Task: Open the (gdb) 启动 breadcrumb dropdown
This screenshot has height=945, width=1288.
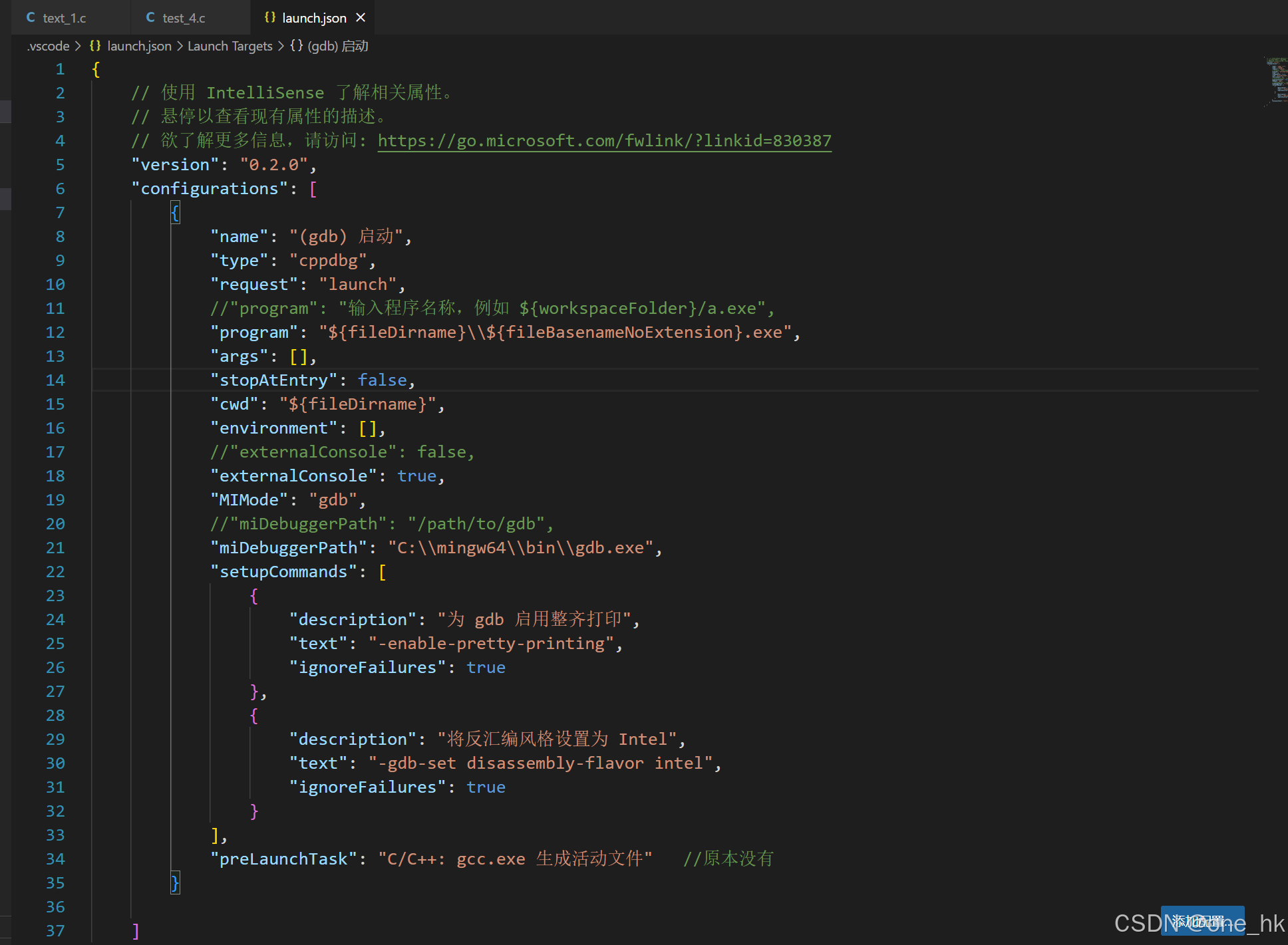Action: (338, 46)
